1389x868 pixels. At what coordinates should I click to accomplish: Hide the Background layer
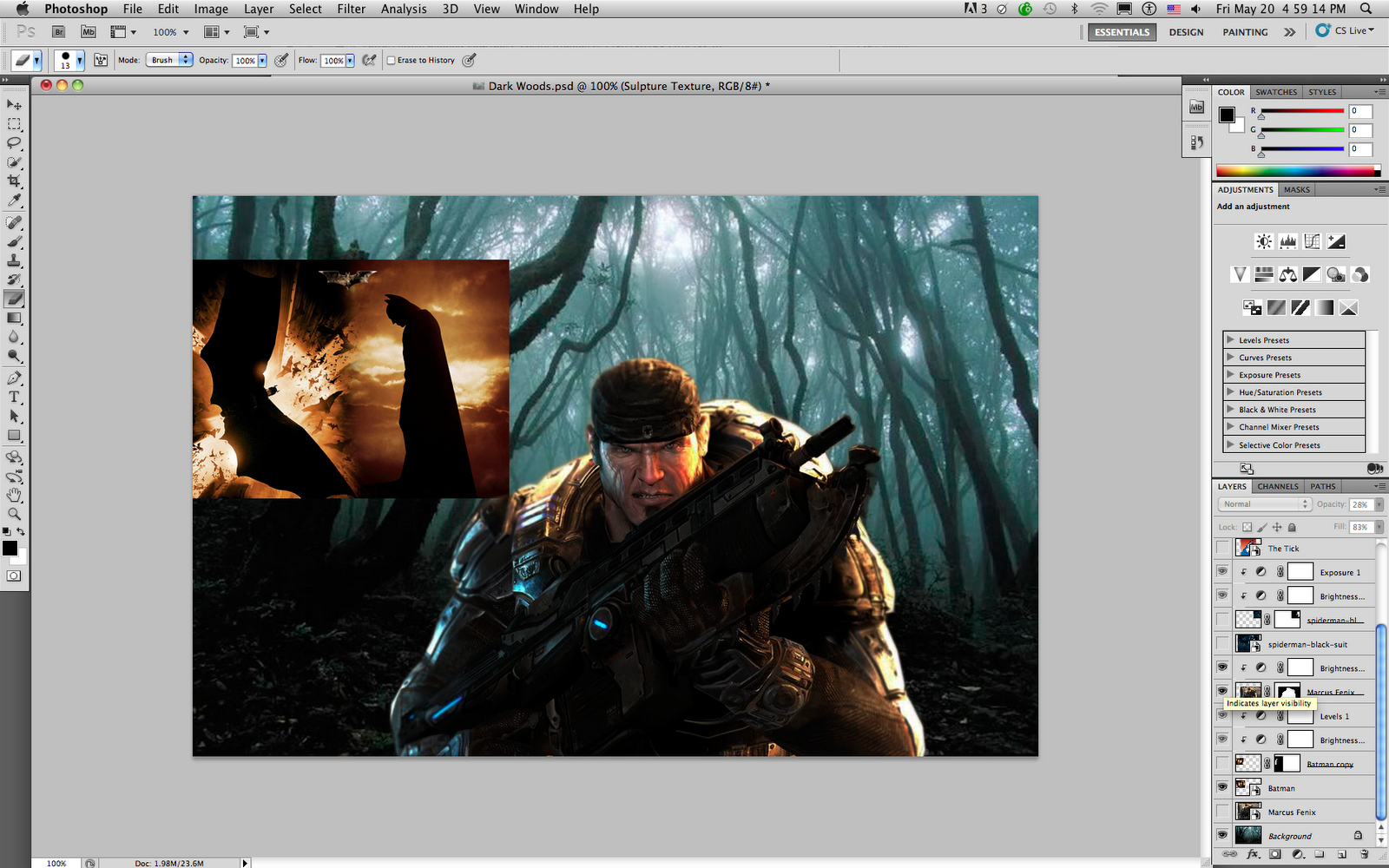click(x=1222, y=835)
